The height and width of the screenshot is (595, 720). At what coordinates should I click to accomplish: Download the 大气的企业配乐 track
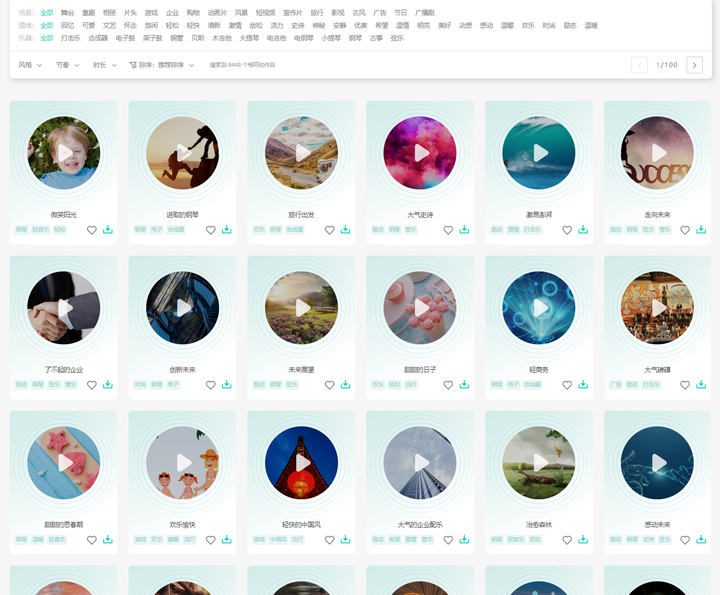(x=464, y=539)
